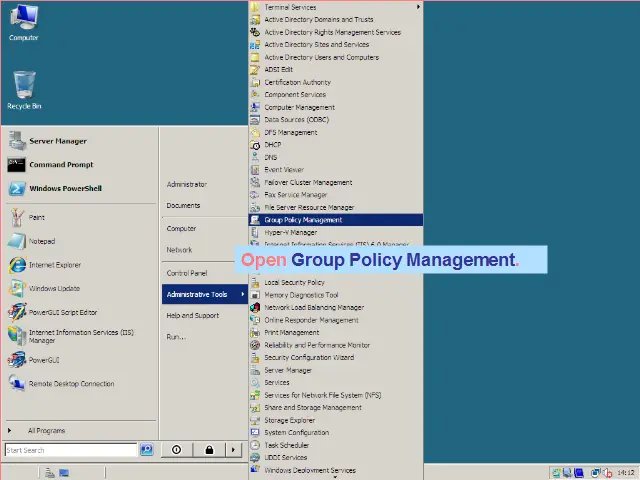Open Documents folder from Start menu
This screenshot has height=480, width=640.
coord(205,205)
